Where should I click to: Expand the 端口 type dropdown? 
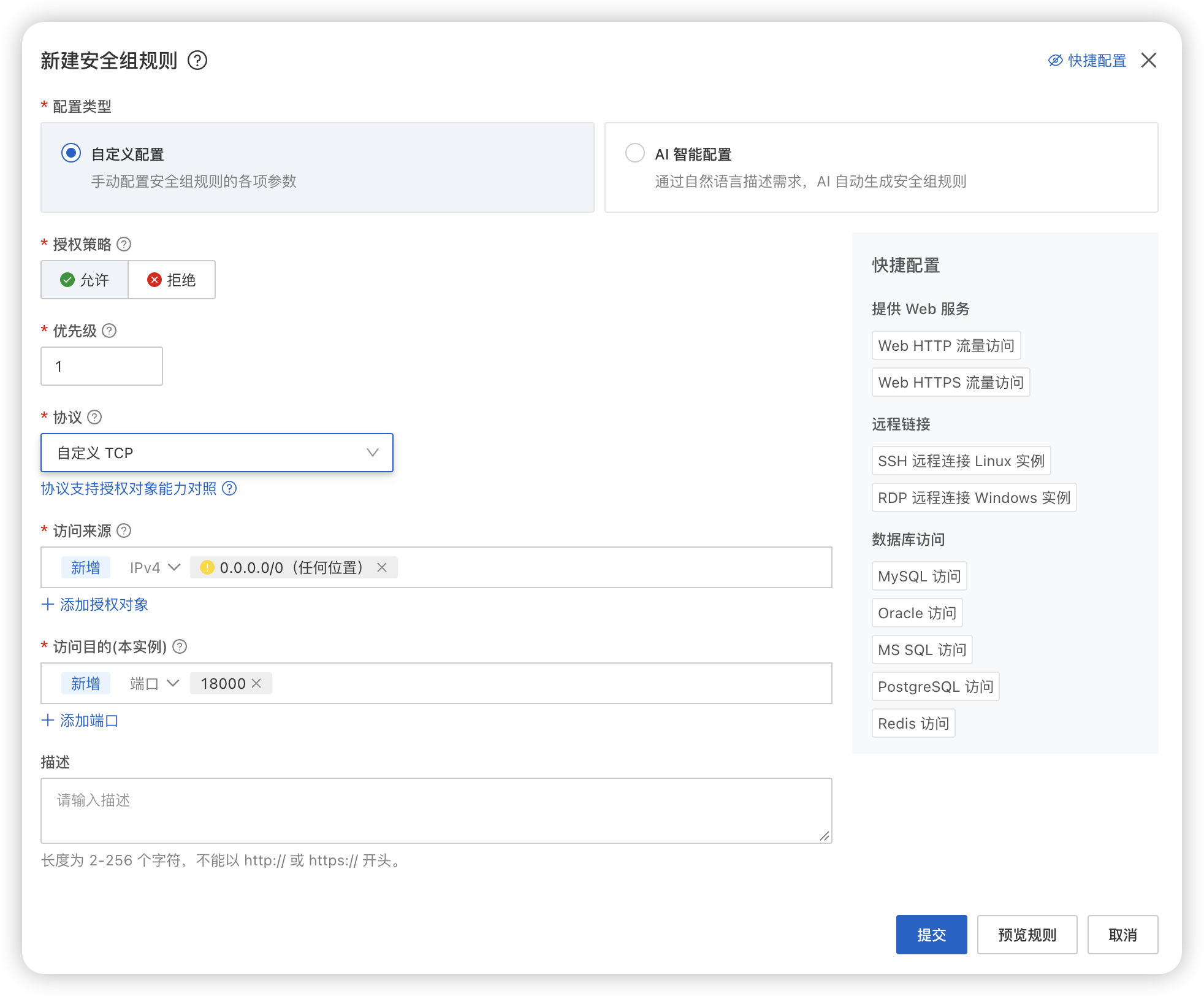[154, 684]
